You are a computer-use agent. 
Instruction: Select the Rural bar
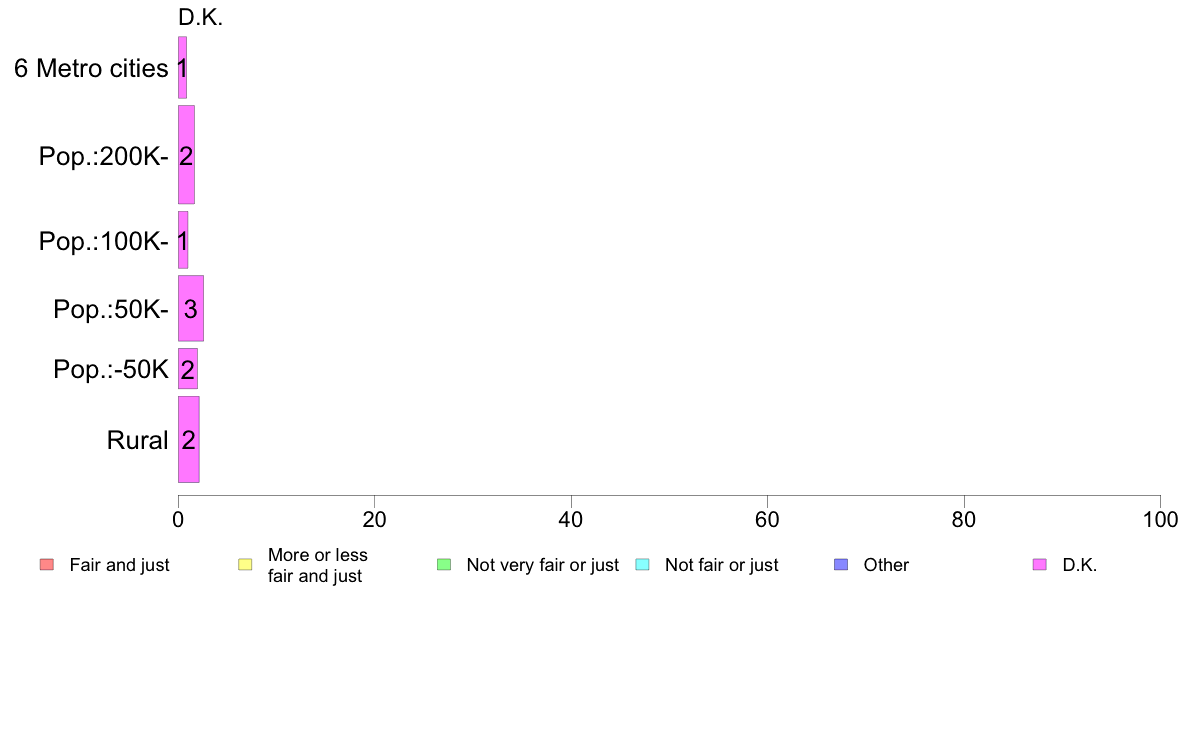point(189,440)
